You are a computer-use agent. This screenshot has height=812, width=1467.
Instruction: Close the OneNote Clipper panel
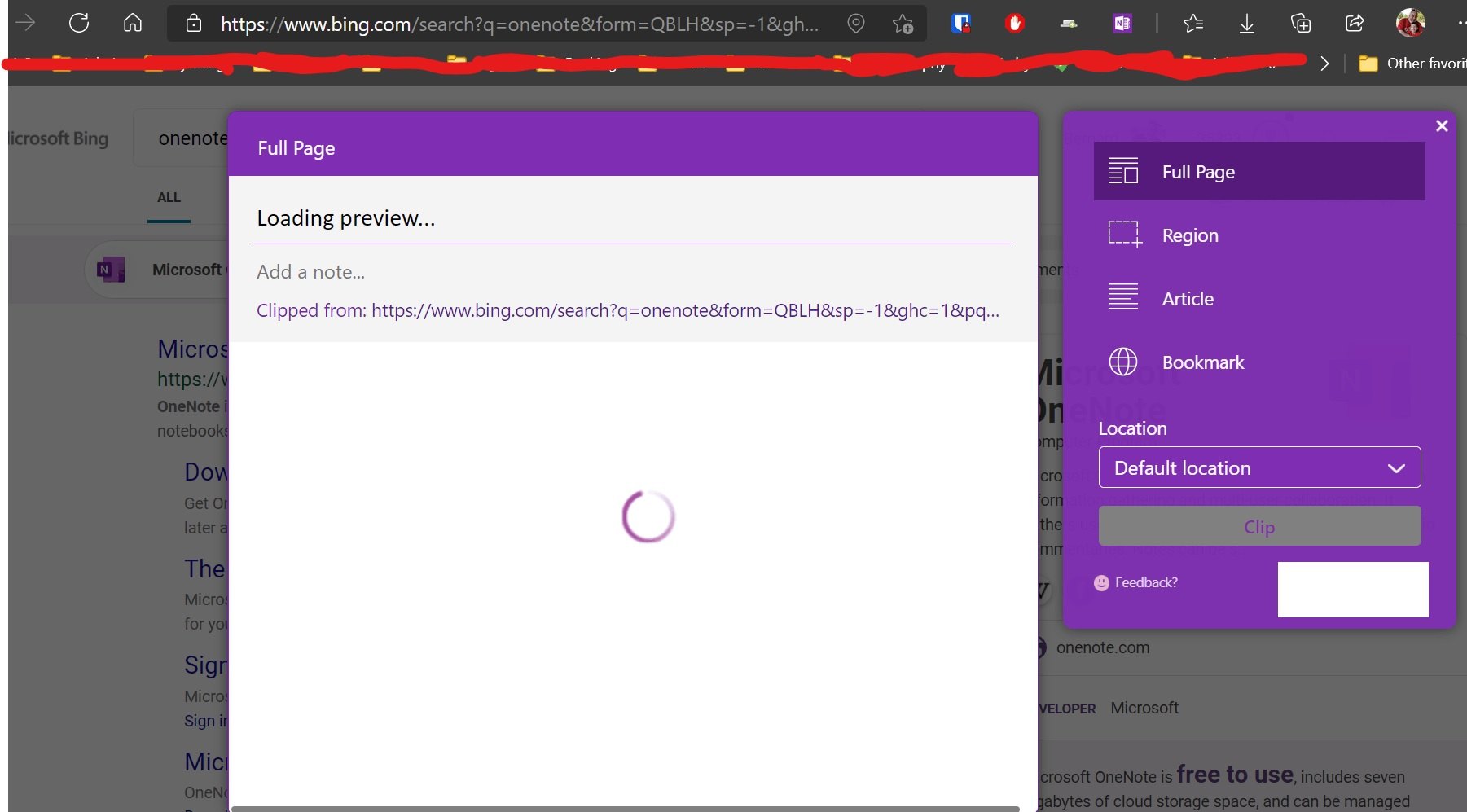click(1442, 125)
